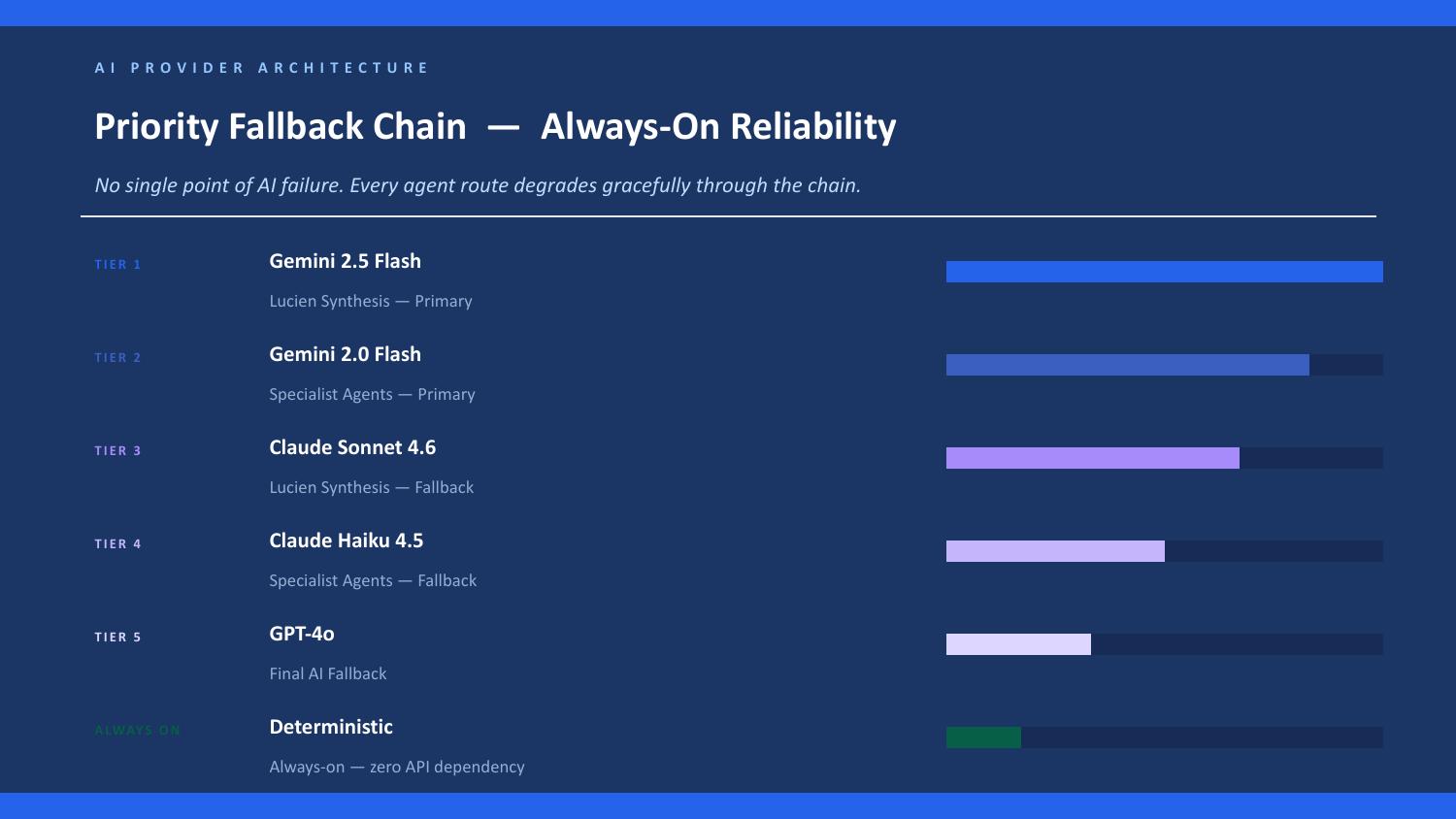Image resolution: width=1456 pixels, height=819 pixels.
Task: Click the ALWAYS ON label
Action: click(137, 730)
